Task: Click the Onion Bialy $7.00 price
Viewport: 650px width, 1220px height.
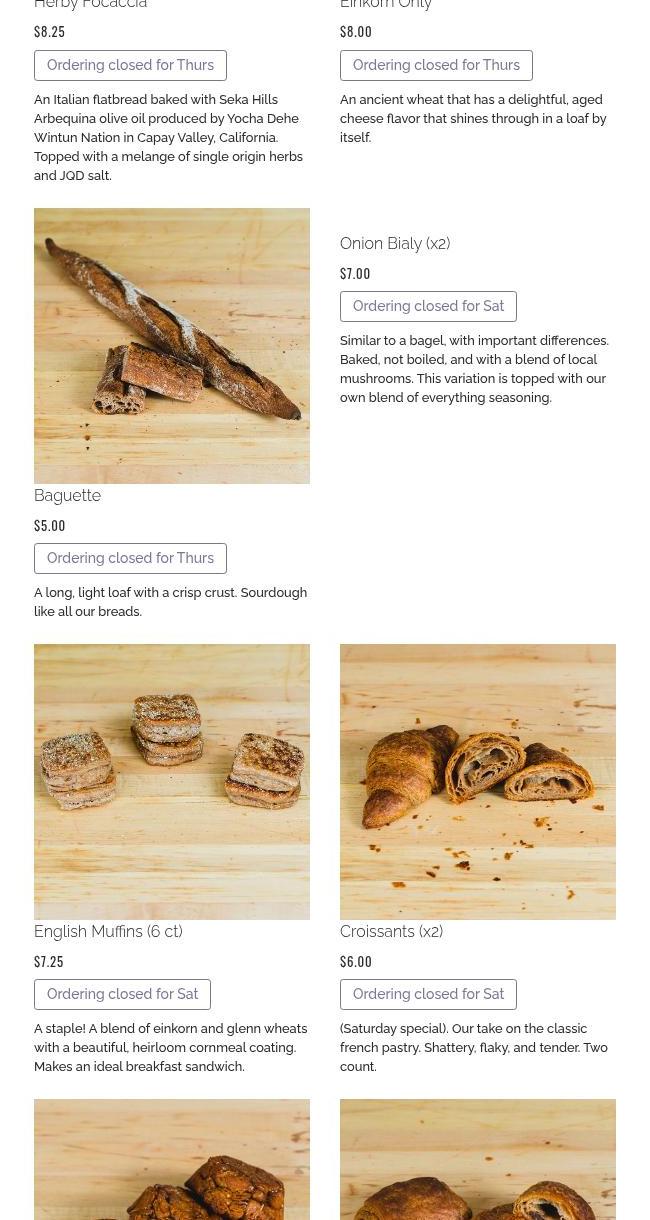Action: click(x=355, y=273)
